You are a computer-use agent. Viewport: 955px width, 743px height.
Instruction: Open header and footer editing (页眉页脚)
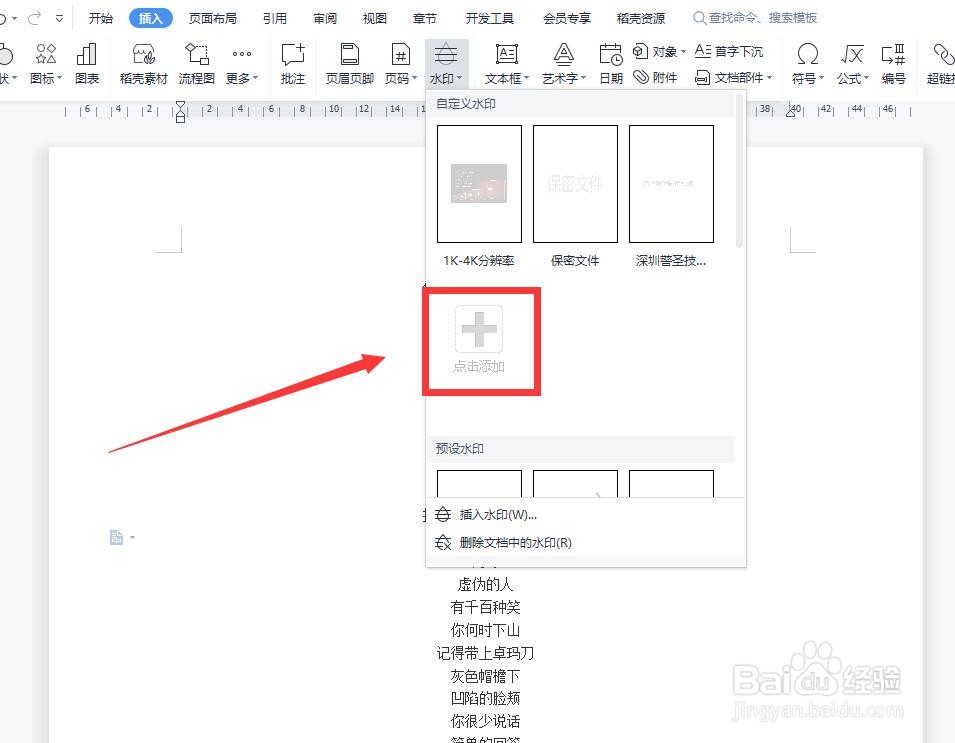tap(348, 62)
